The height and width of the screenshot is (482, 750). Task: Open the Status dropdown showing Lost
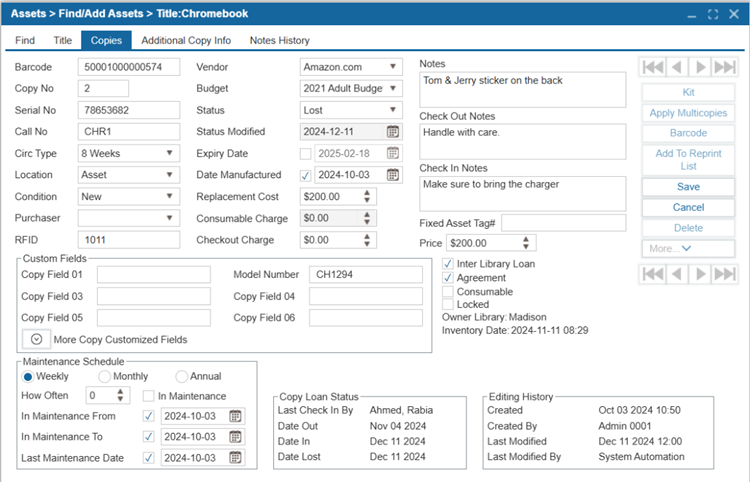point(350,110)
